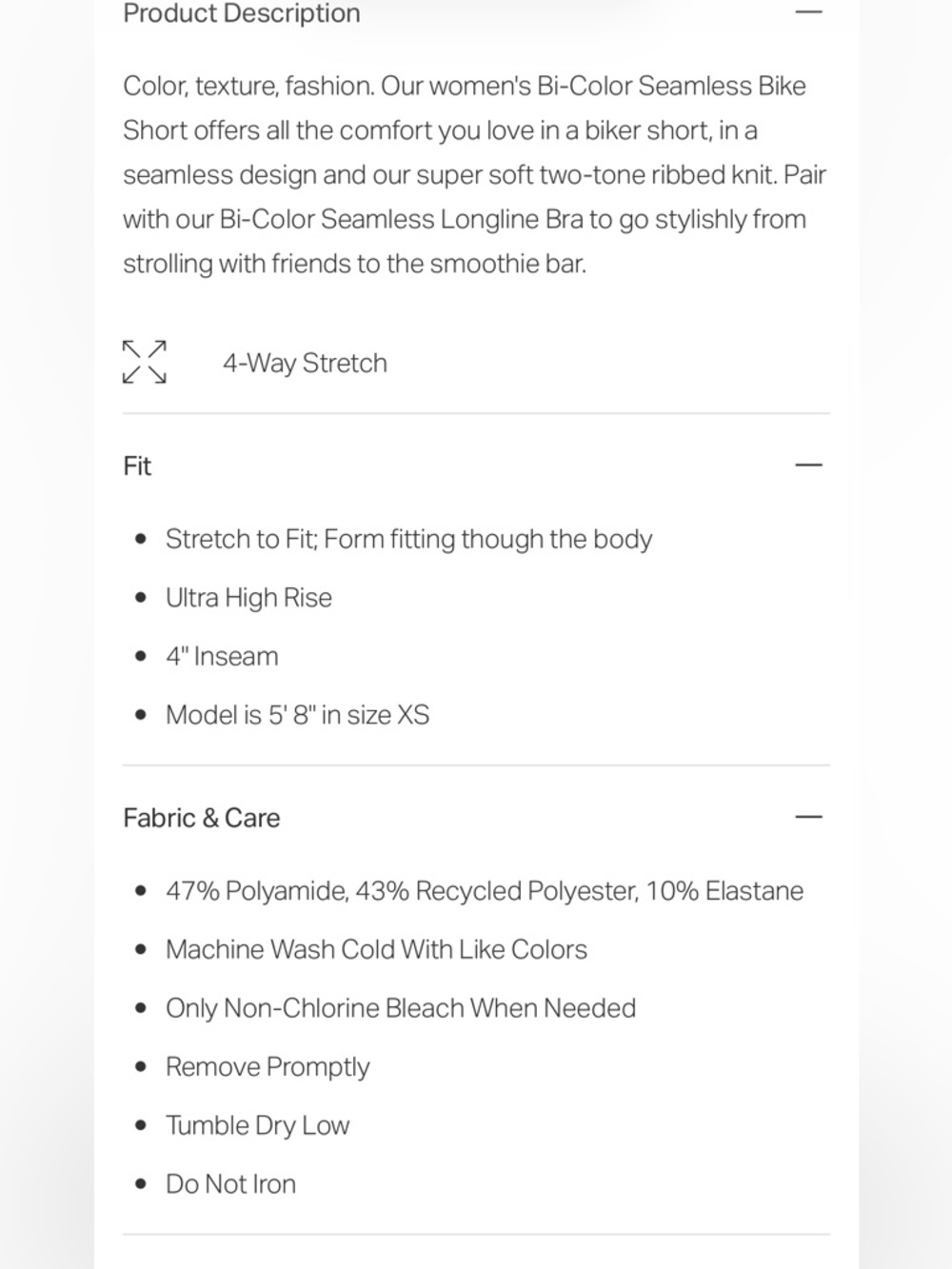Click the 47% Polyamide composition line
Viewport: 952px width, 1269px height.
[x=485, y=891]
